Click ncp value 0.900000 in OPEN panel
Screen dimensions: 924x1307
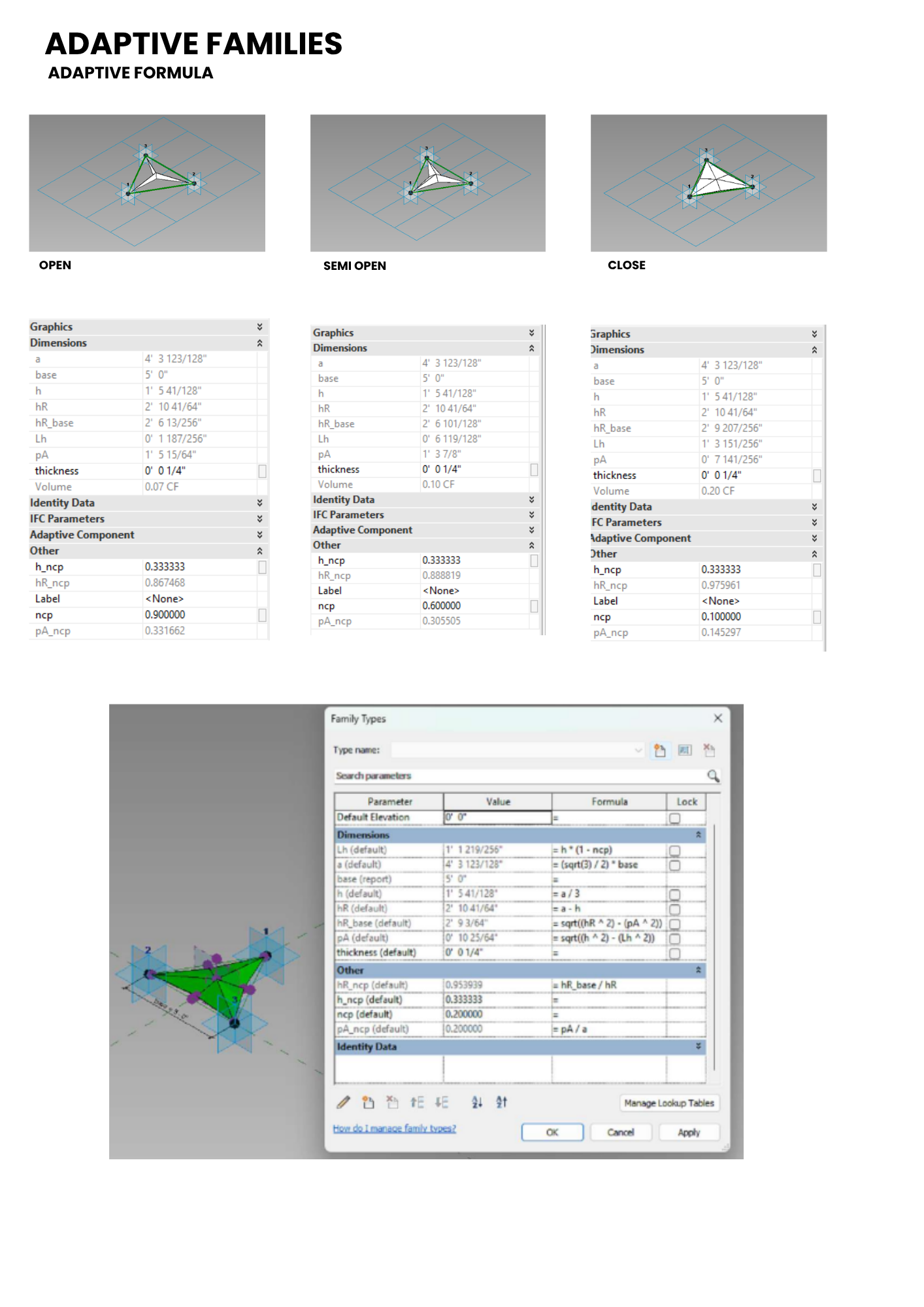165,615
